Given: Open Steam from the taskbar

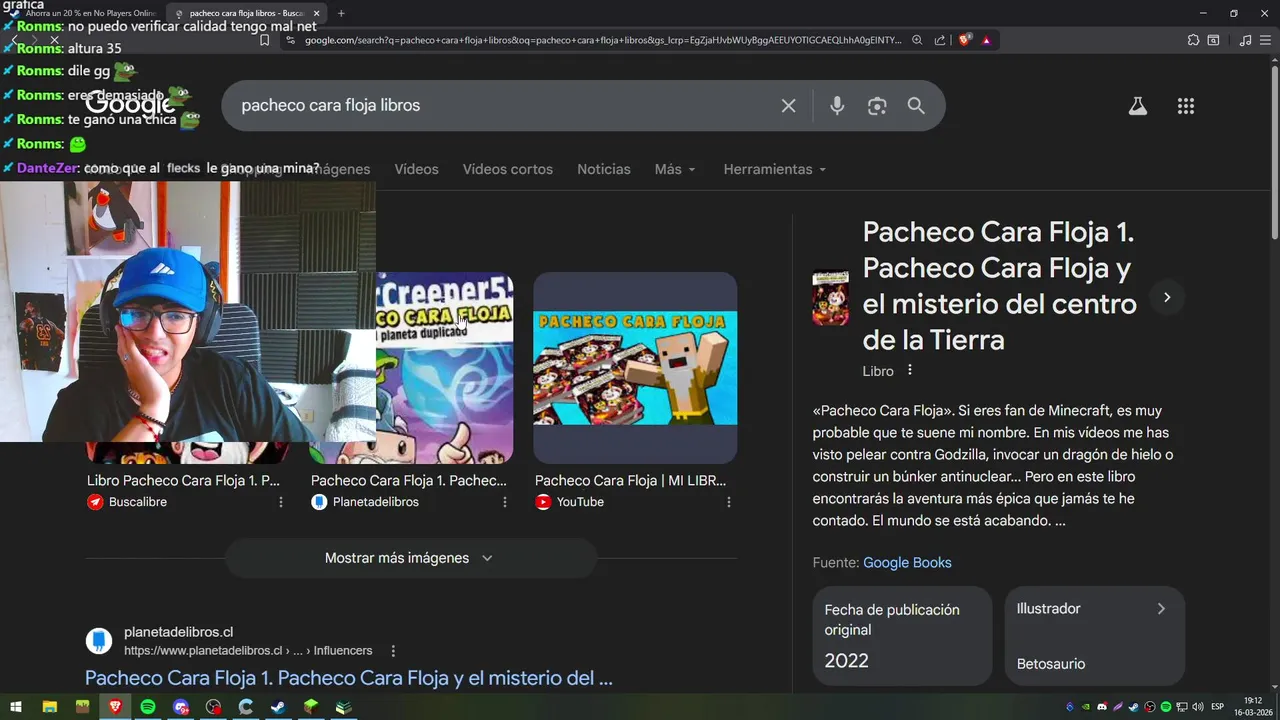Looking at the screenshot, I should click(x=278, y=707).
